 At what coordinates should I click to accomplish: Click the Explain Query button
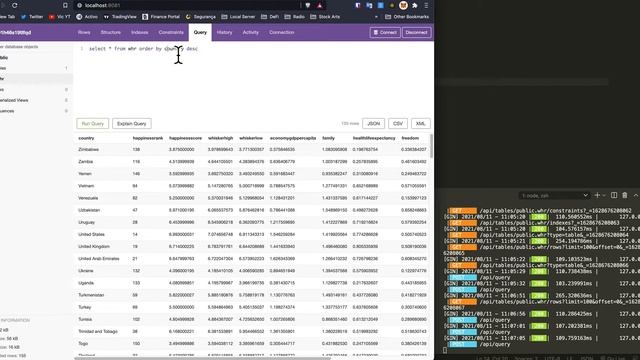pos(131,124)
